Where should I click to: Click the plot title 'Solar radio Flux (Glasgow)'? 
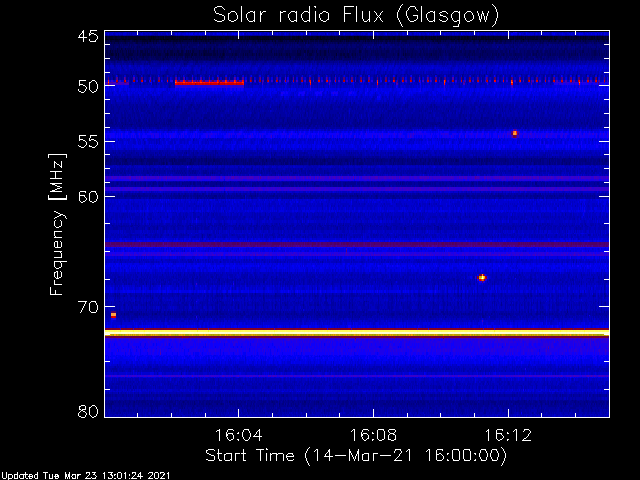[356, 16]
